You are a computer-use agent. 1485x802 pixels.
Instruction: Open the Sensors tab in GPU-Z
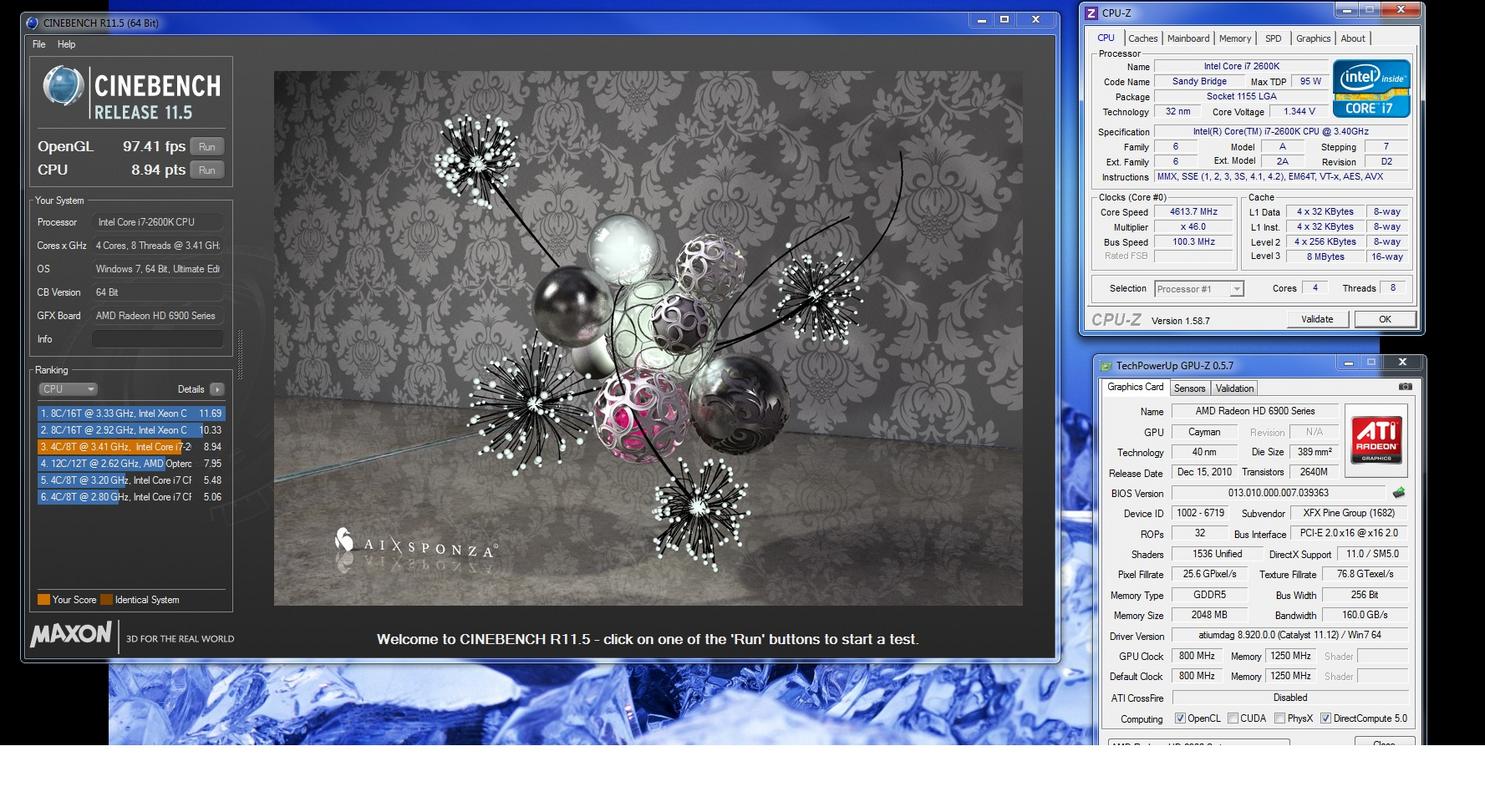coord(1189,388)
